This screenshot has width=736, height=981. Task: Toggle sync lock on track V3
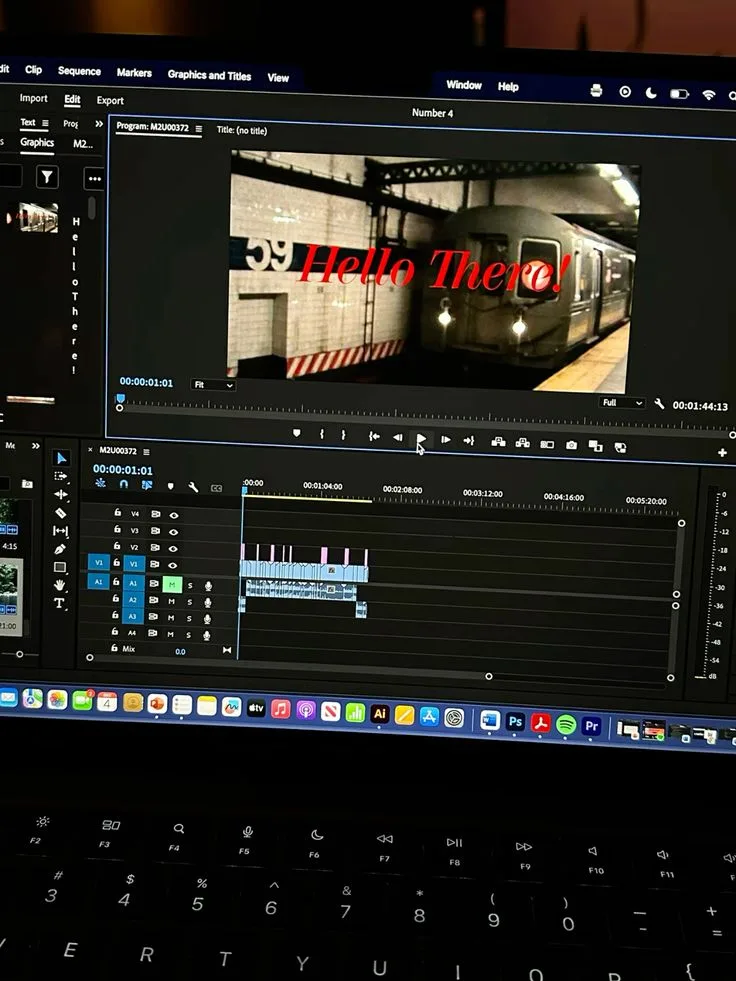155,531
